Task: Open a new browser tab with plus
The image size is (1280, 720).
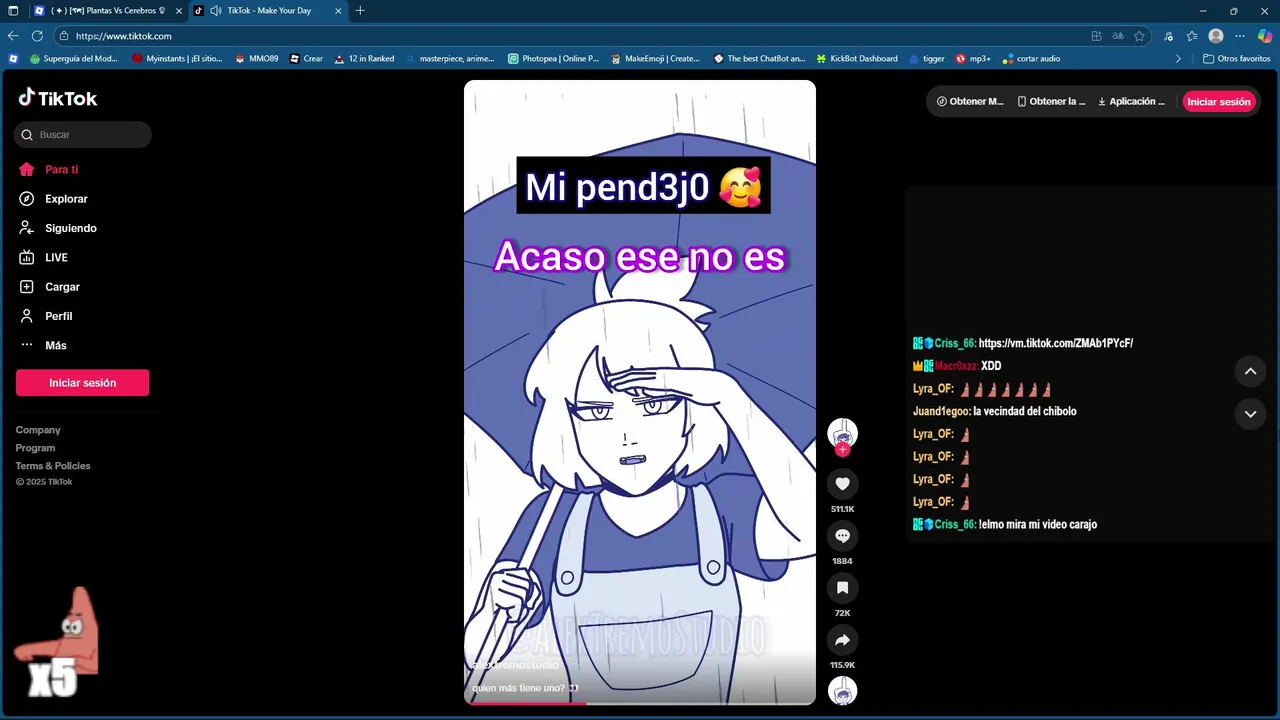Action: tap(360, 10)
